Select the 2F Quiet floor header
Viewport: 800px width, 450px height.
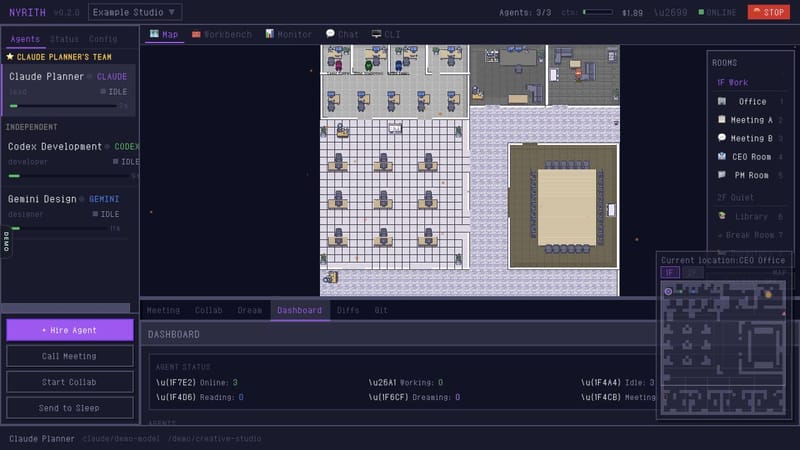click(x=735, y=197)
